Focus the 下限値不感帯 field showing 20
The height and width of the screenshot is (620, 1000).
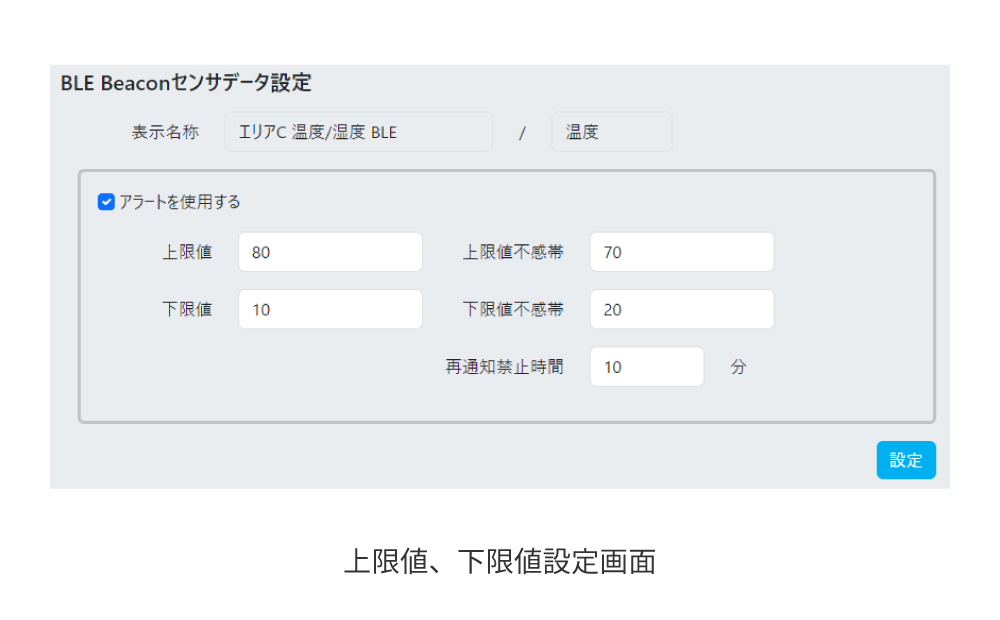pyautogui.click(x=682, y=309)
